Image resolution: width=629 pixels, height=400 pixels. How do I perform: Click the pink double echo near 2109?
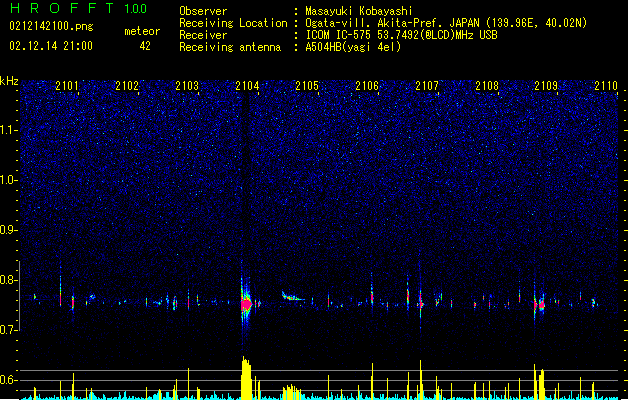(x=538, y=305)
